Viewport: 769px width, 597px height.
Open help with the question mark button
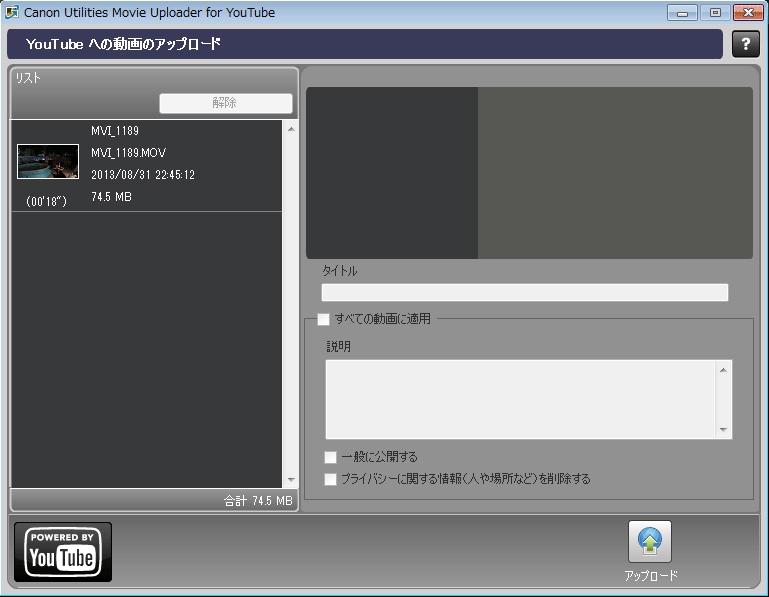click(745, 44)
